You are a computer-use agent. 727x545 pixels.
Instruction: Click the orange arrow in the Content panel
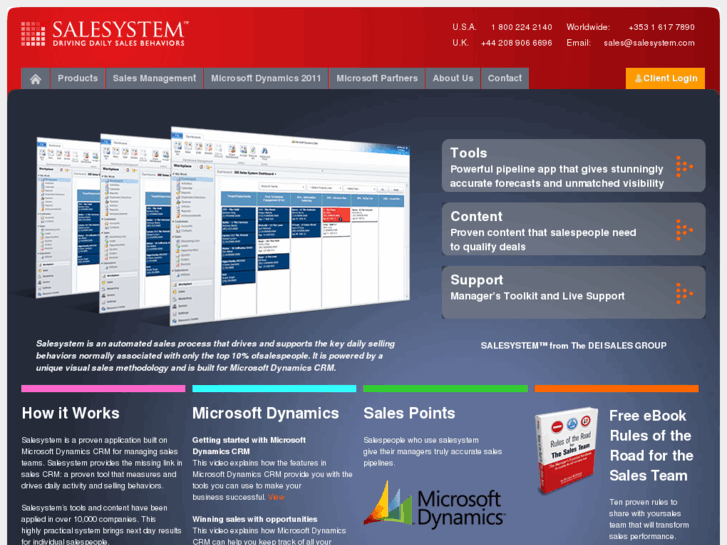coord(684,230)
